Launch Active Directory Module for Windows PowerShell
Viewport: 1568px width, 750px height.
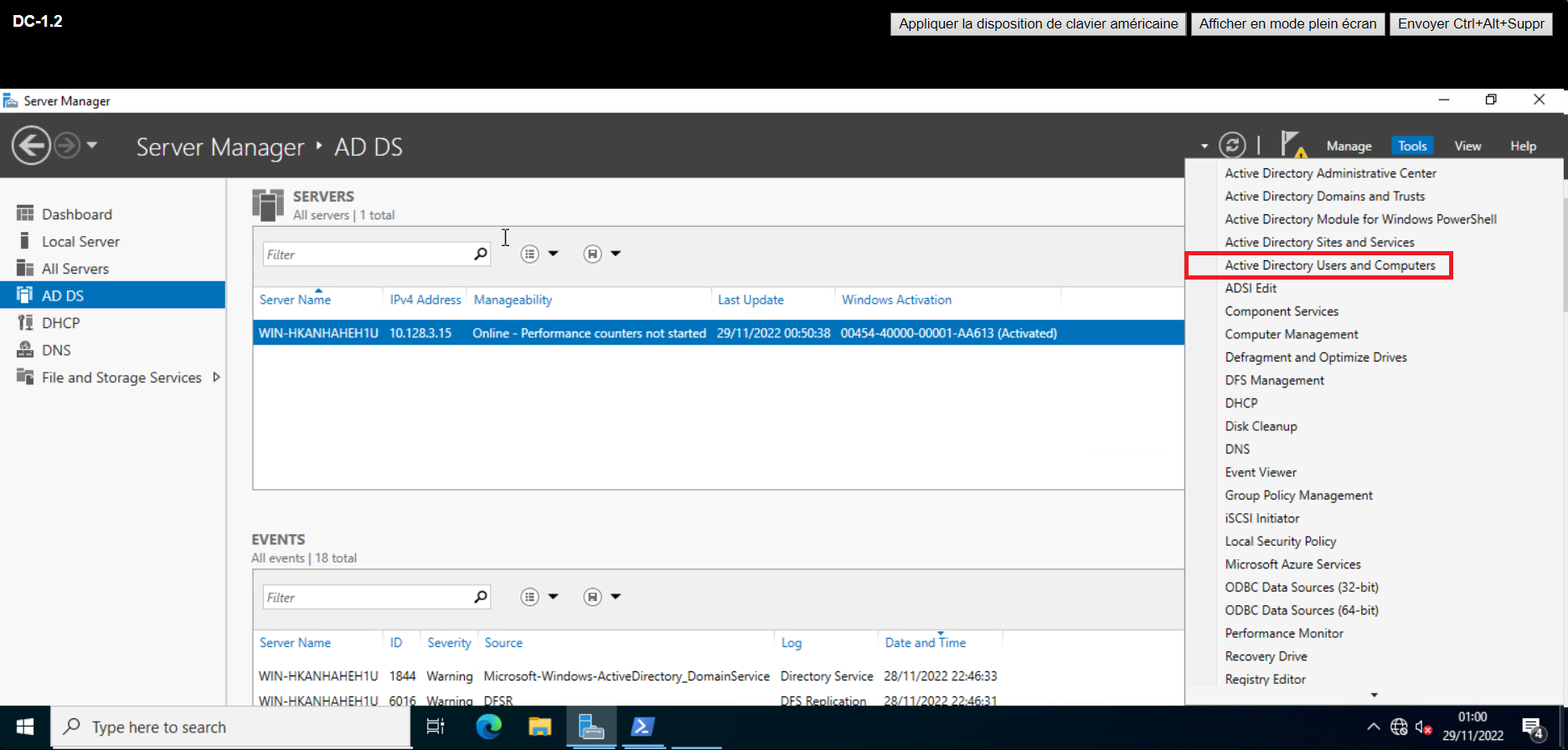1360,219
